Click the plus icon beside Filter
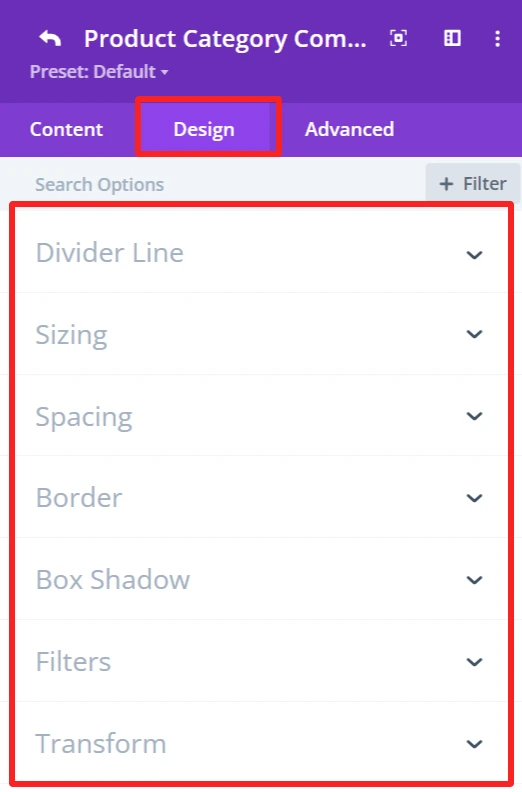The image size is (522, 792). pos(446,184)
